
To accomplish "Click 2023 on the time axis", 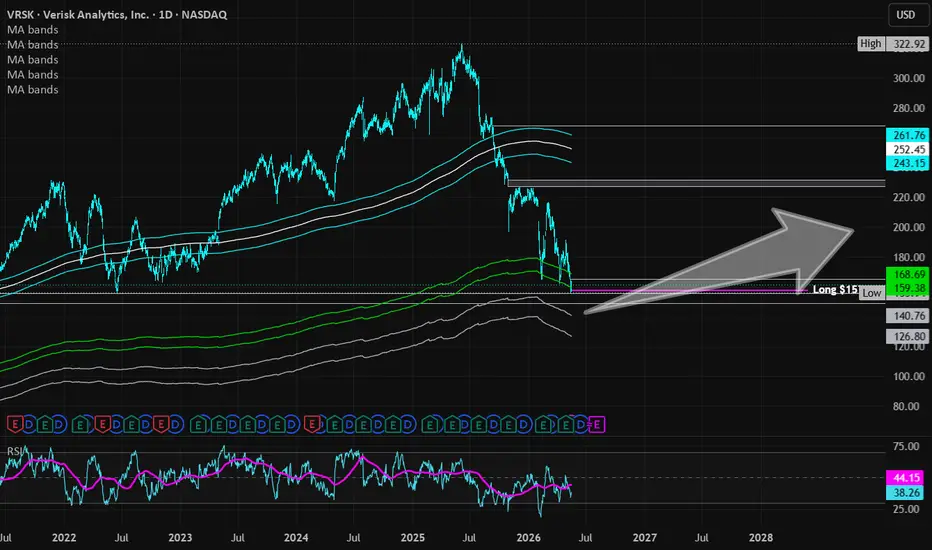I will click(x=180, y=538).
